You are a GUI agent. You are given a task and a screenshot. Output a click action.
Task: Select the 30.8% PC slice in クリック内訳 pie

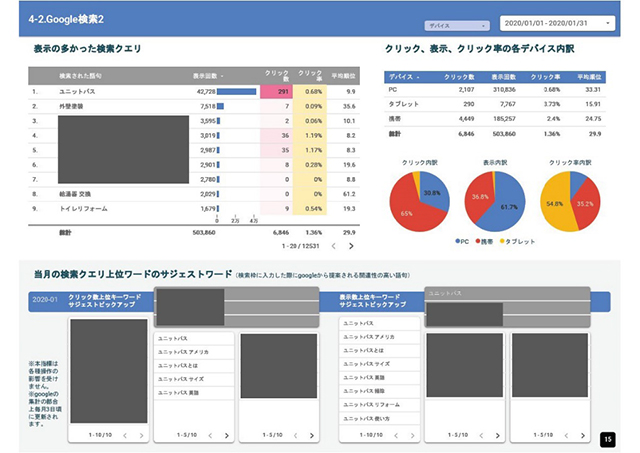pos(433,192)
